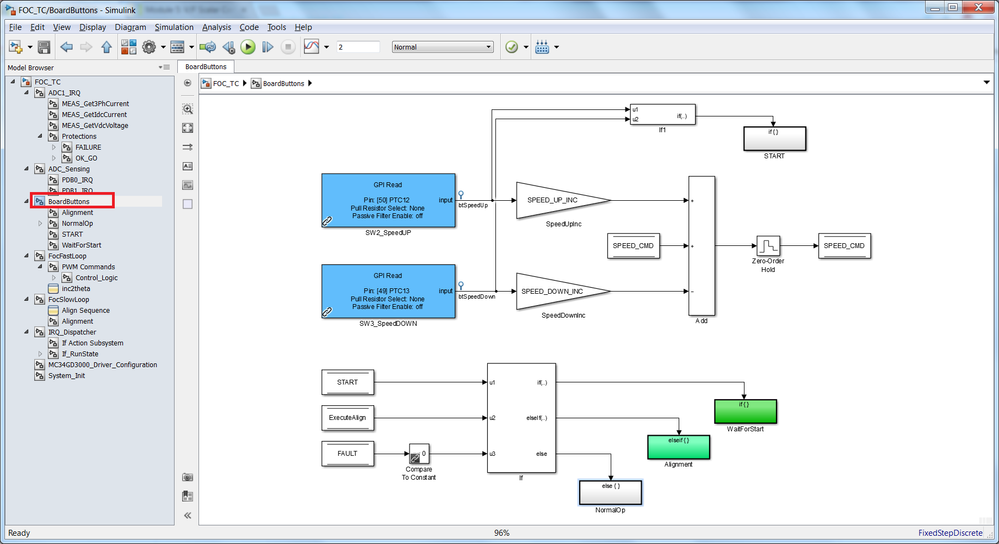Select the BoardButtons tab
999x544 pixels.
pyautogui.click(x=206, y=66)
